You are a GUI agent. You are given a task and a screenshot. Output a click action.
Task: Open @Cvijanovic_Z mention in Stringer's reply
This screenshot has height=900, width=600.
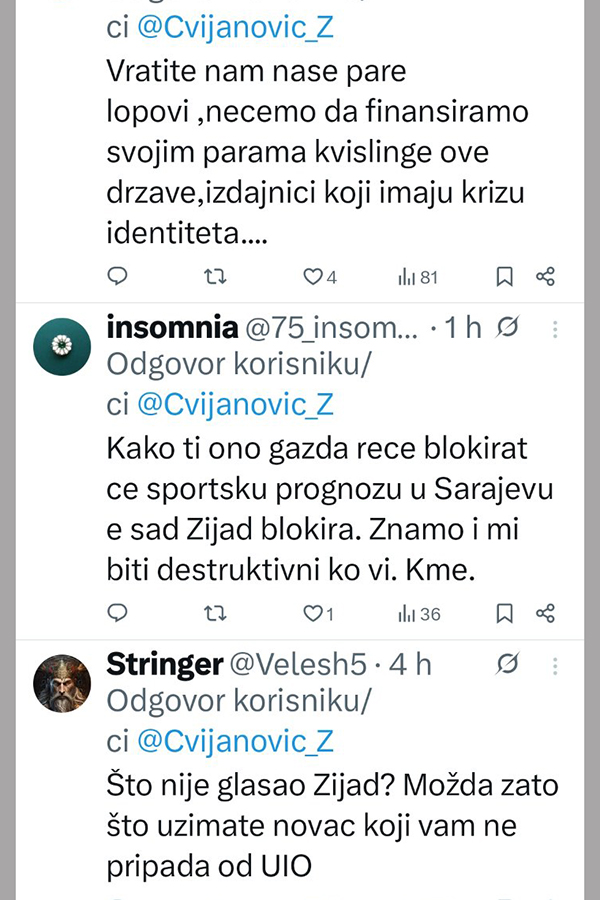(x=234, y=741)
